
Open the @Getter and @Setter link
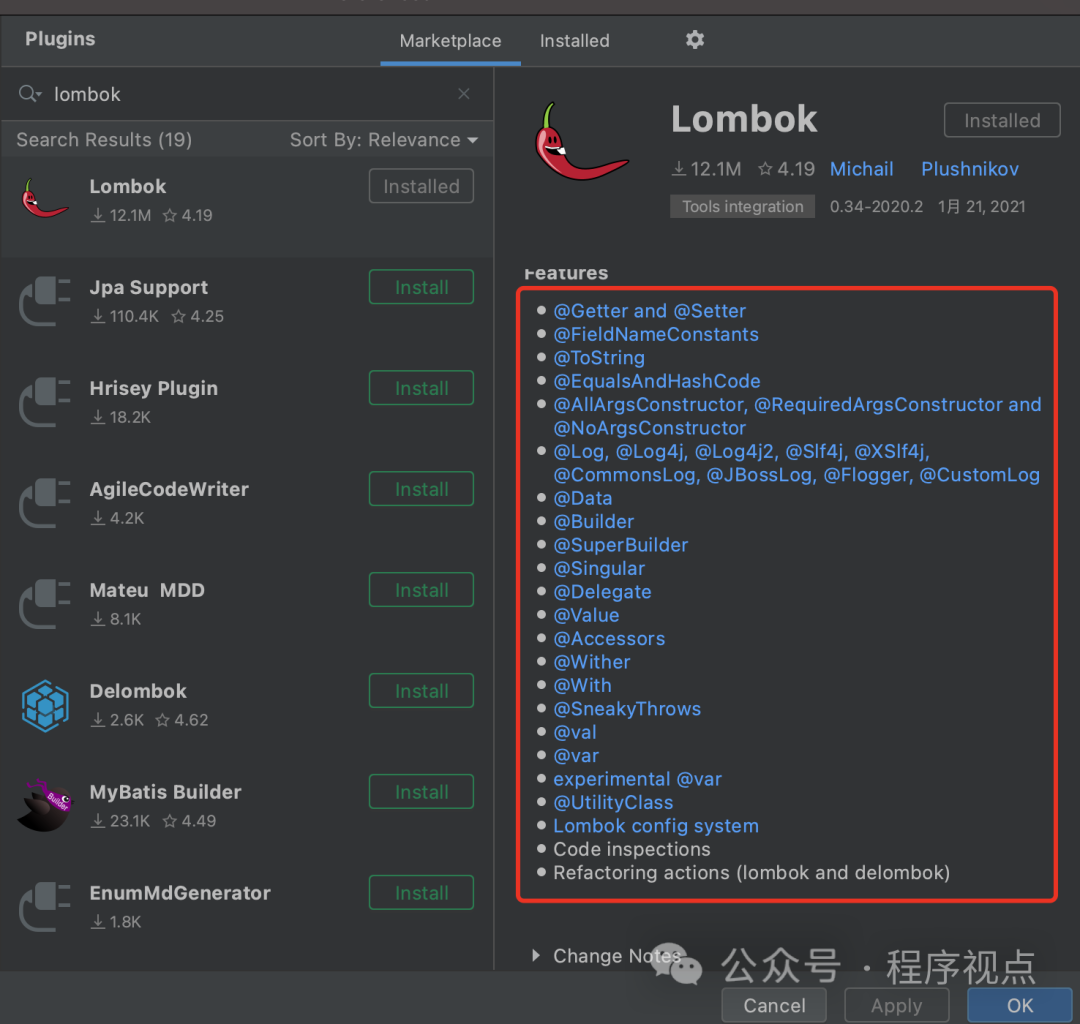click(649, 311)
